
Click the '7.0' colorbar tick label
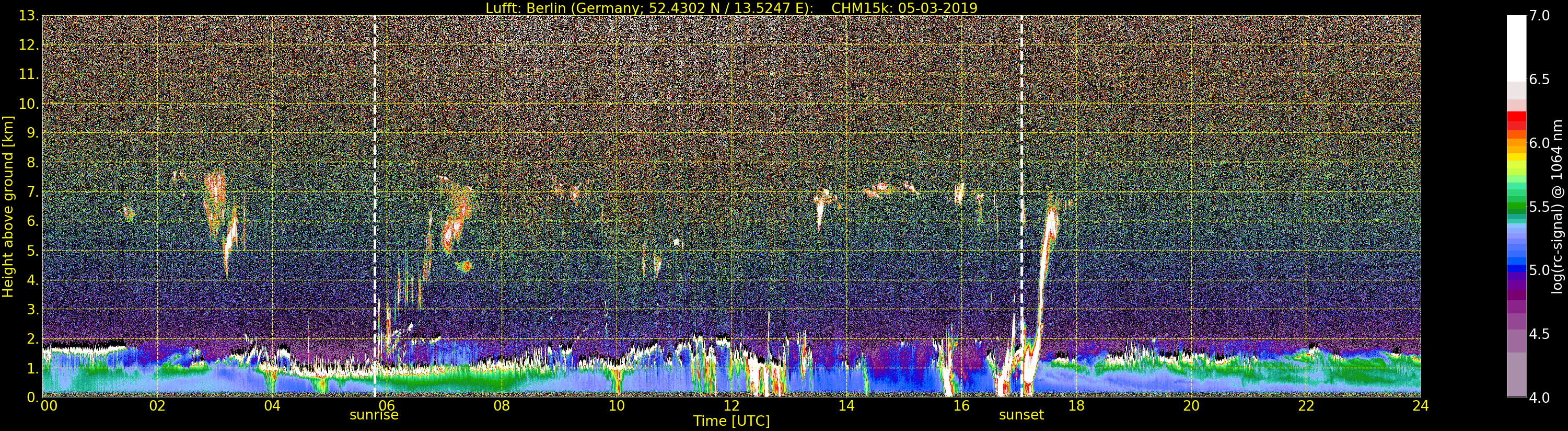click(1539, 16)
